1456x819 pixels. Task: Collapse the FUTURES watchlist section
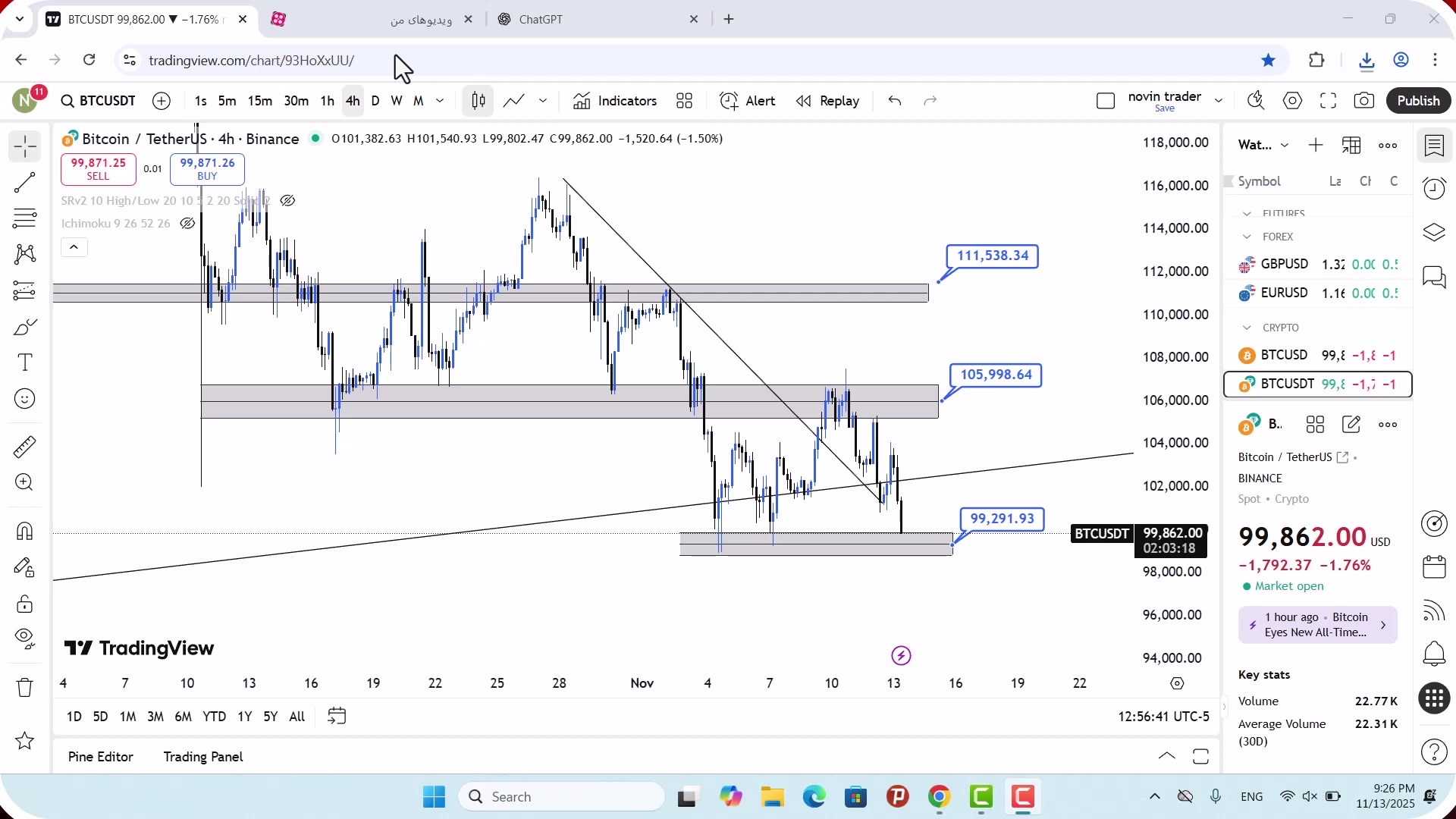(x=1247, y=214)
